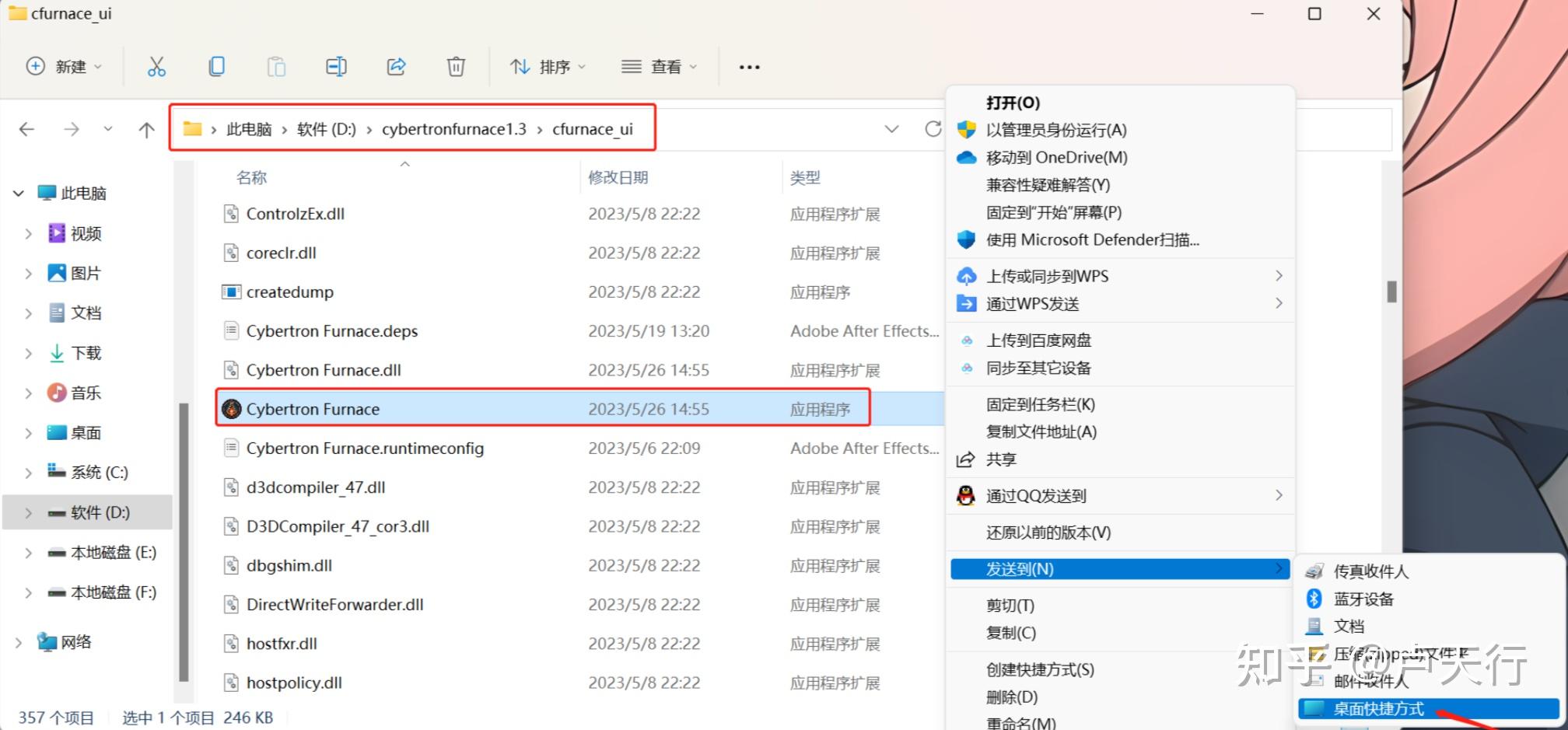Click the navigation pane vertical scrollbar
Screen dimensions: 1568x730
pos(184,541)
